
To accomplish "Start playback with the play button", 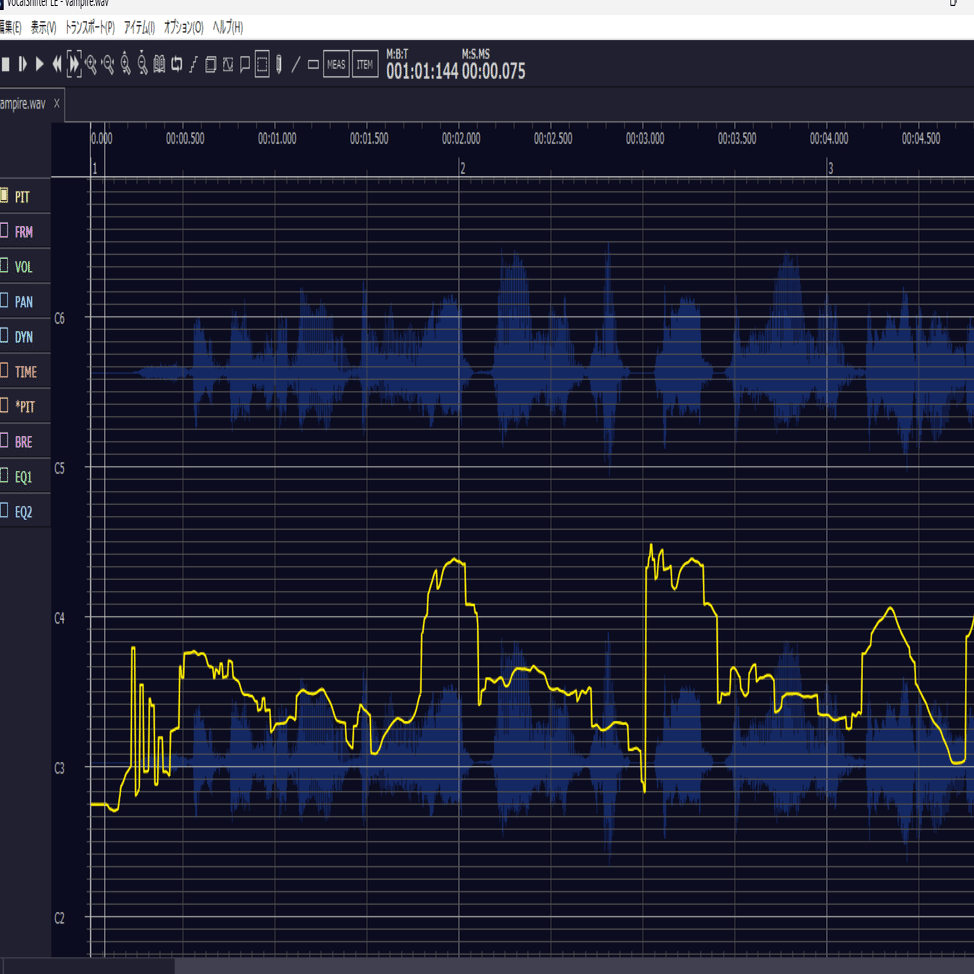I will 40,64.
